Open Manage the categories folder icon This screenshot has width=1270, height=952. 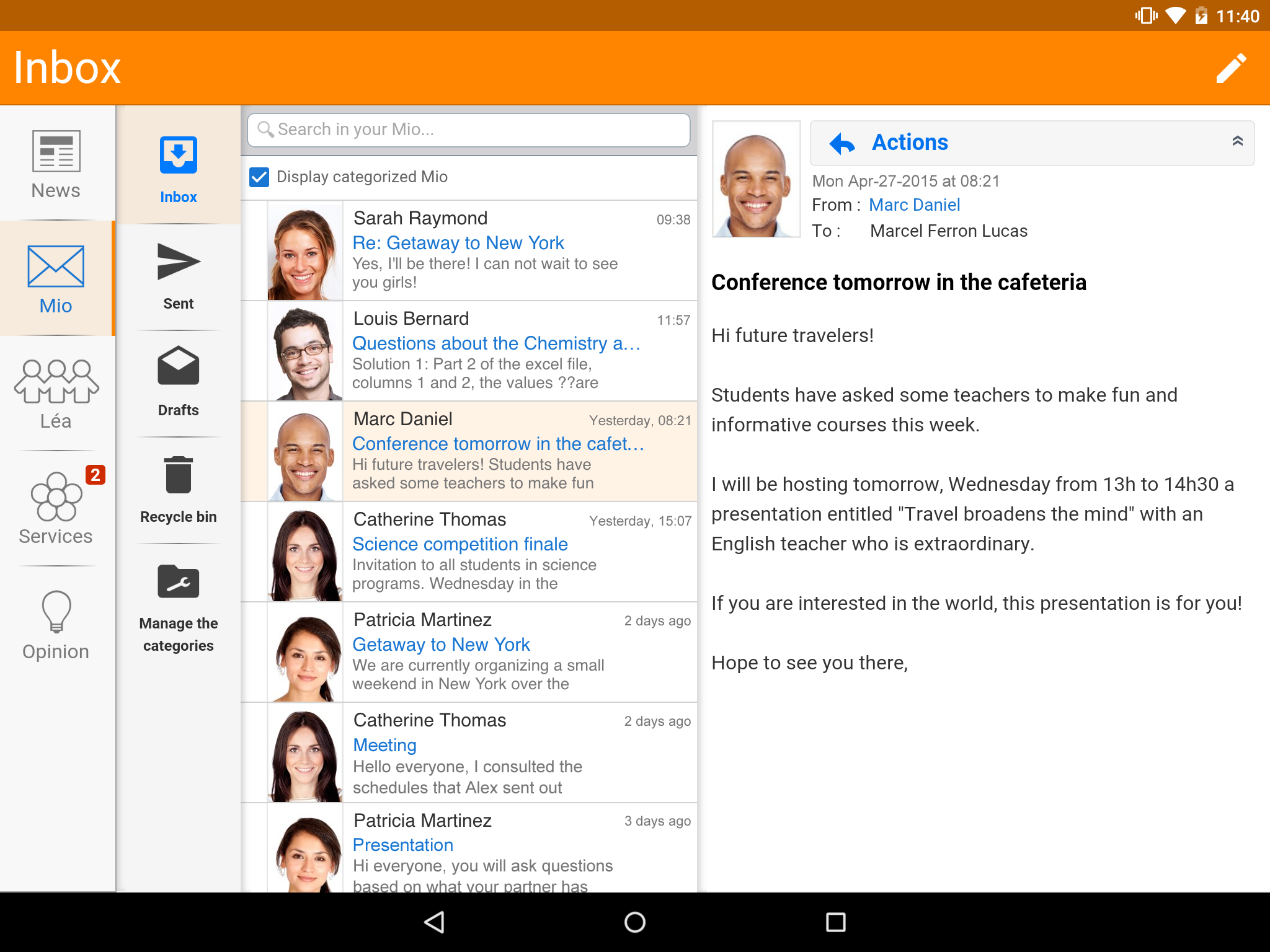pyautogui.click(x=179, y=581)
